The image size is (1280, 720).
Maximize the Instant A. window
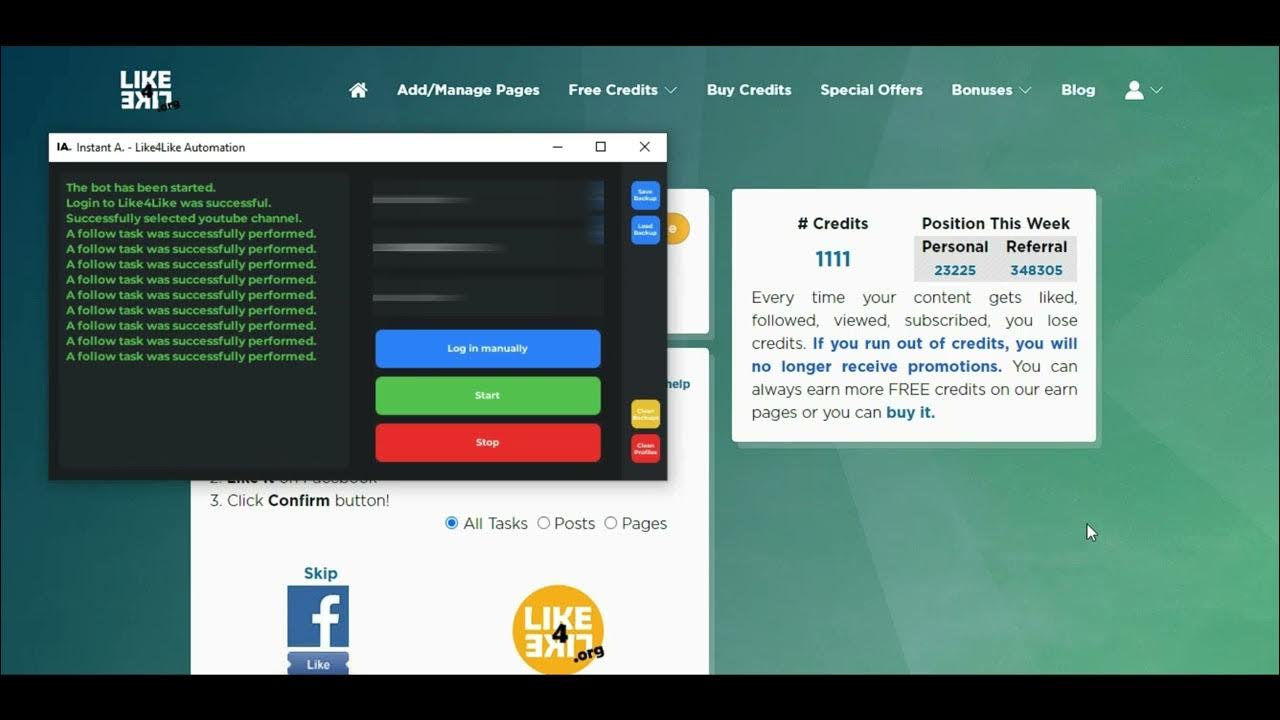pyautogui.click(x=600, y=147)
